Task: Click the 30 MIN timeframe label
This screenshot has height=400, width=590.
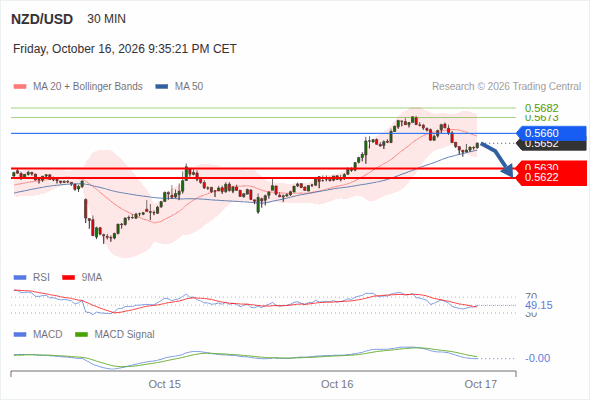Action: (106, 19)
